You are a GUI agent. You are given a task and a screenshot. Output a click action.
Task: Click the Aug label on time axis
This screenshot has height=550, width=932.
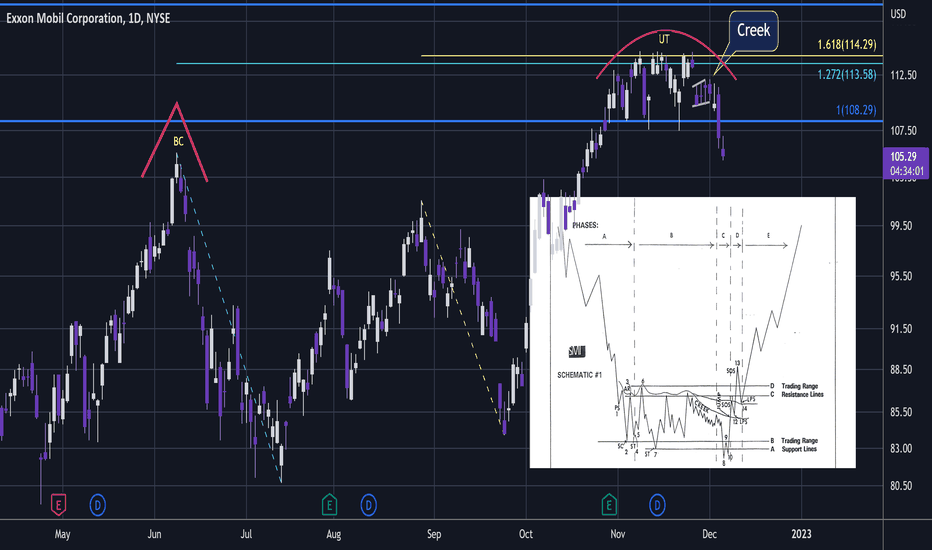[x=334, y=534]
